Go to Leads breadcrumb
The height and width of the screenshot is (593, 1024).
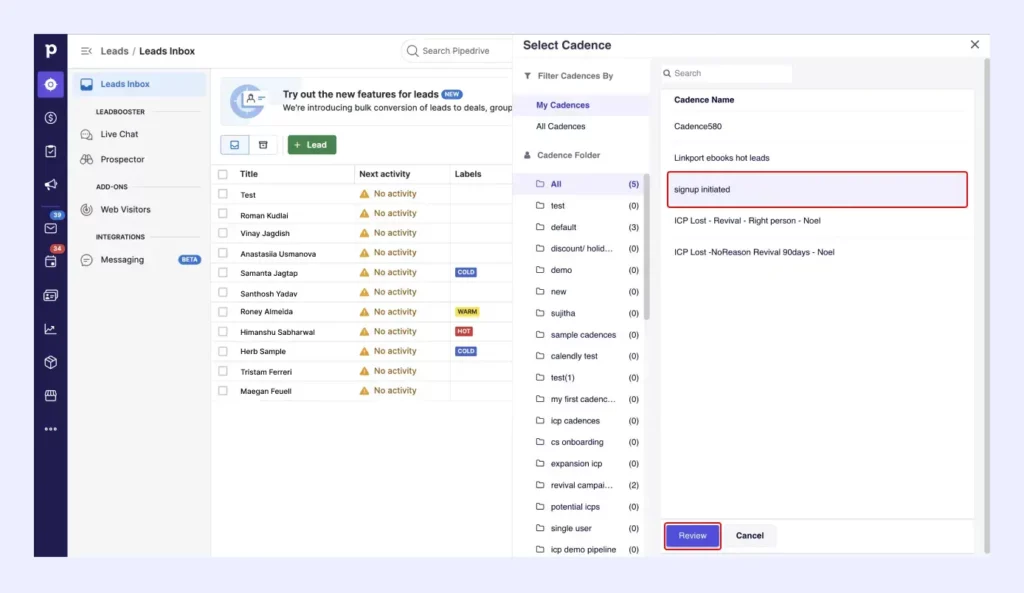(114, 51)
